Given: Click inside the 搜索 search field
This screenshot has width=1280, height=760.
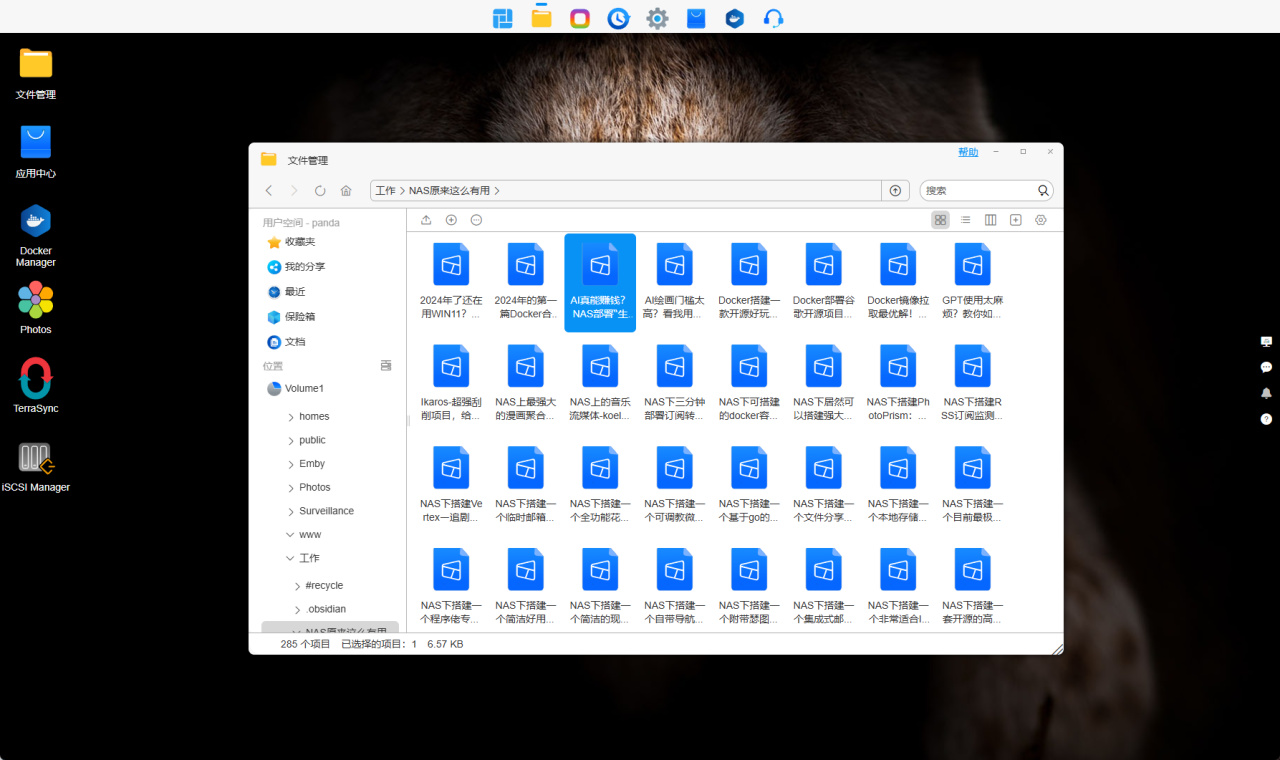Looking at the screenshot, I should [977, 190].
